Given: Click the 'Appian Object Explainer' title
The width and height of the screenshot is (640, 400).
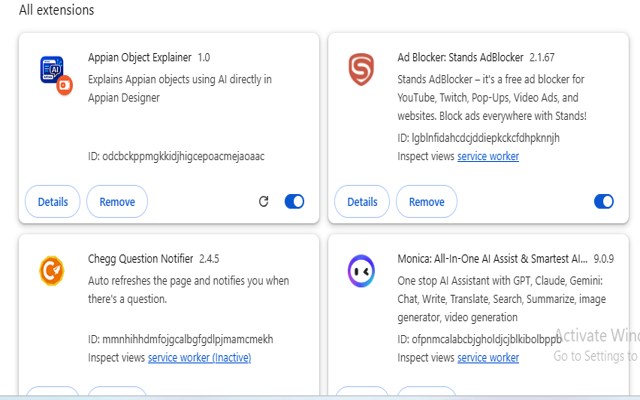Looking at the screenshot, I should 140,57.
